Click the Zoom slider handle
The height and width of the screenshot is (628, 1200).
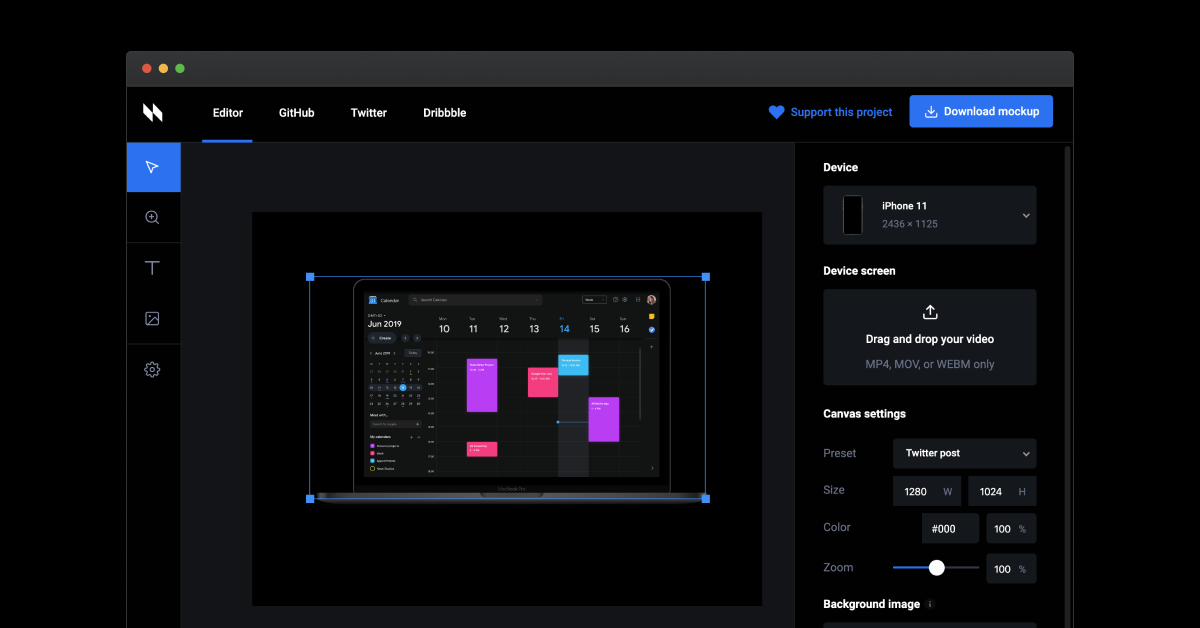click(x=936, y=568)
